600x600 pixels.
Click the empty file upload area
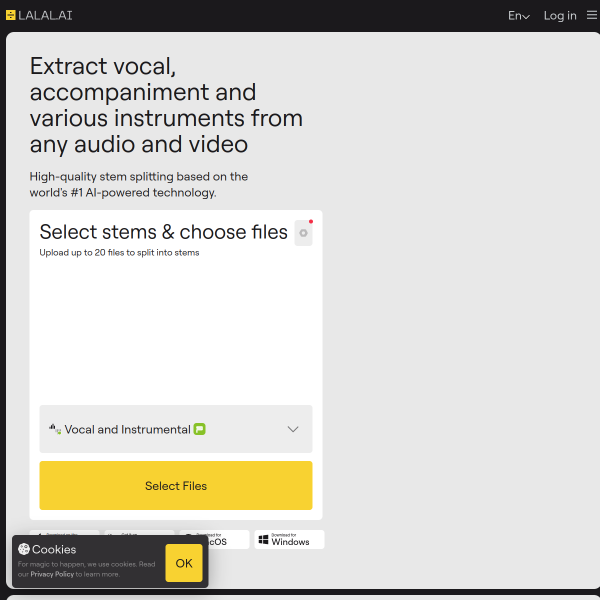point(176,331)
